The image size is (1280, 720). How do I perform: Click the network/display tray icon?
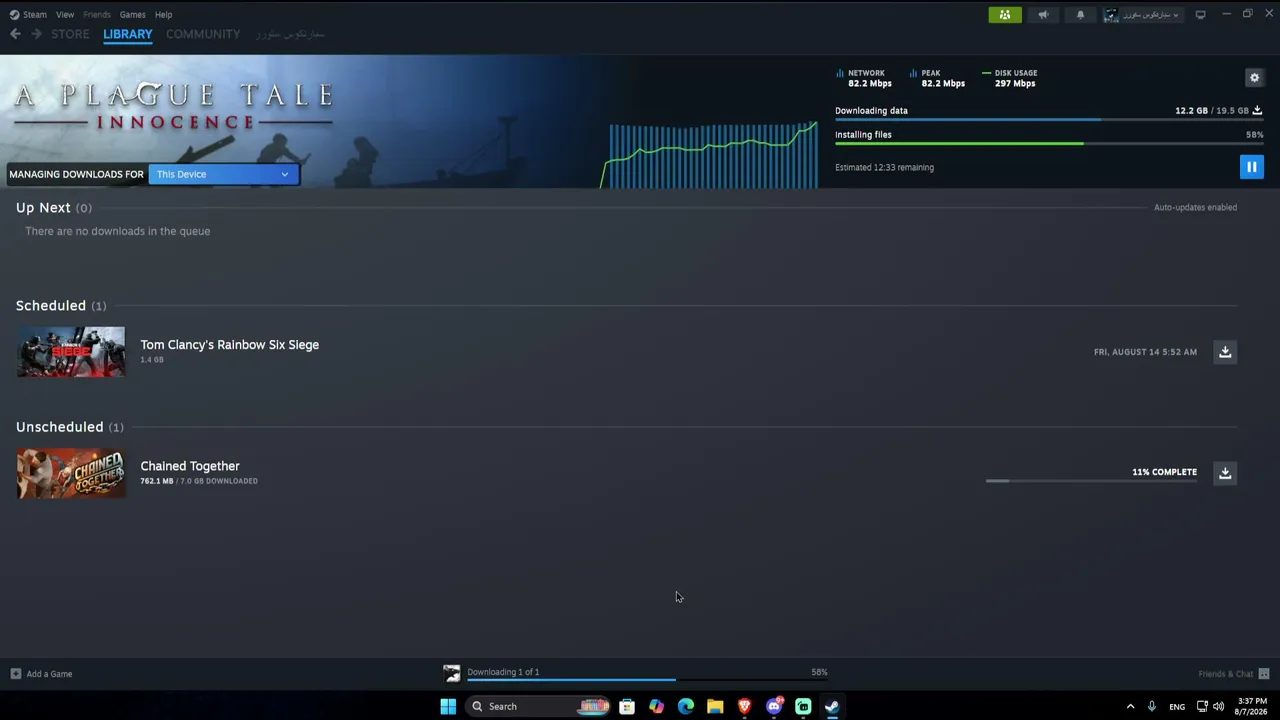1202,706
